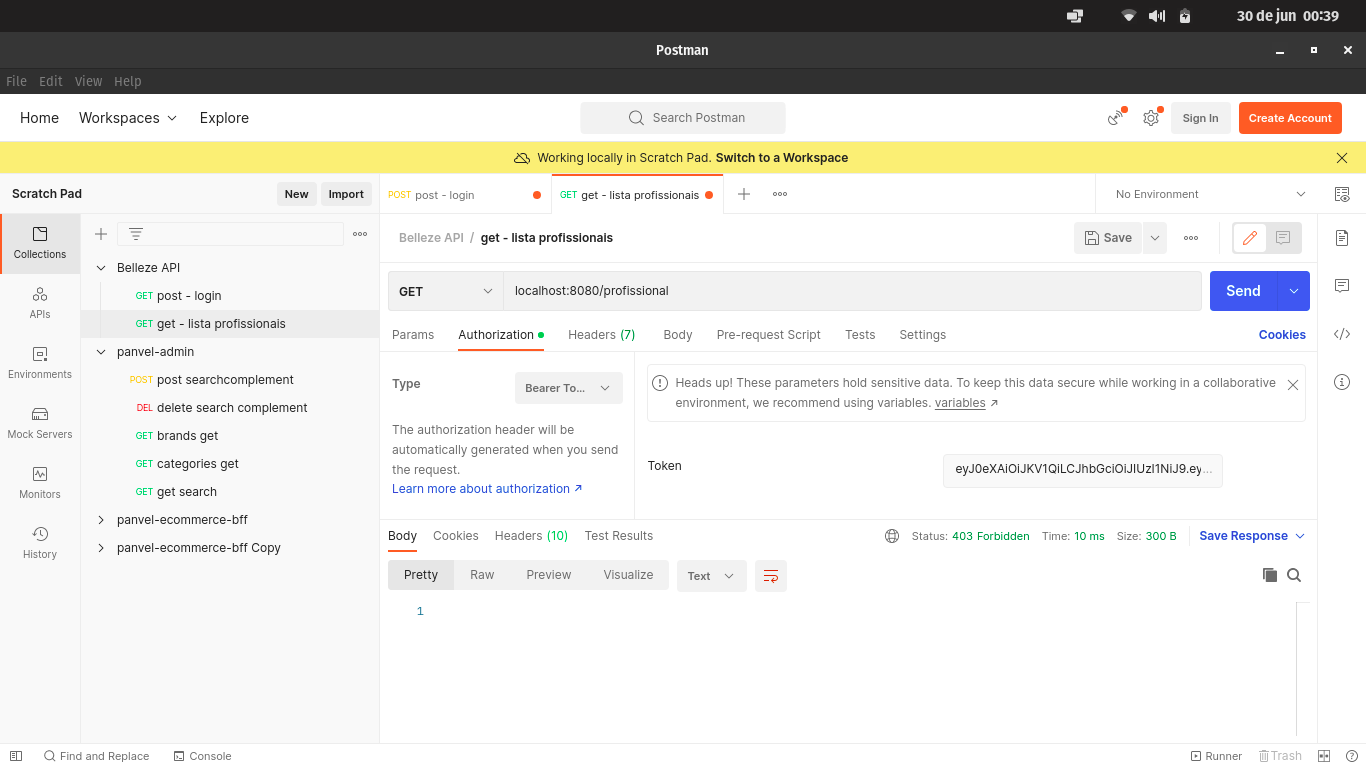Click the plus icon to open new tab

click(x=744, y=194)
